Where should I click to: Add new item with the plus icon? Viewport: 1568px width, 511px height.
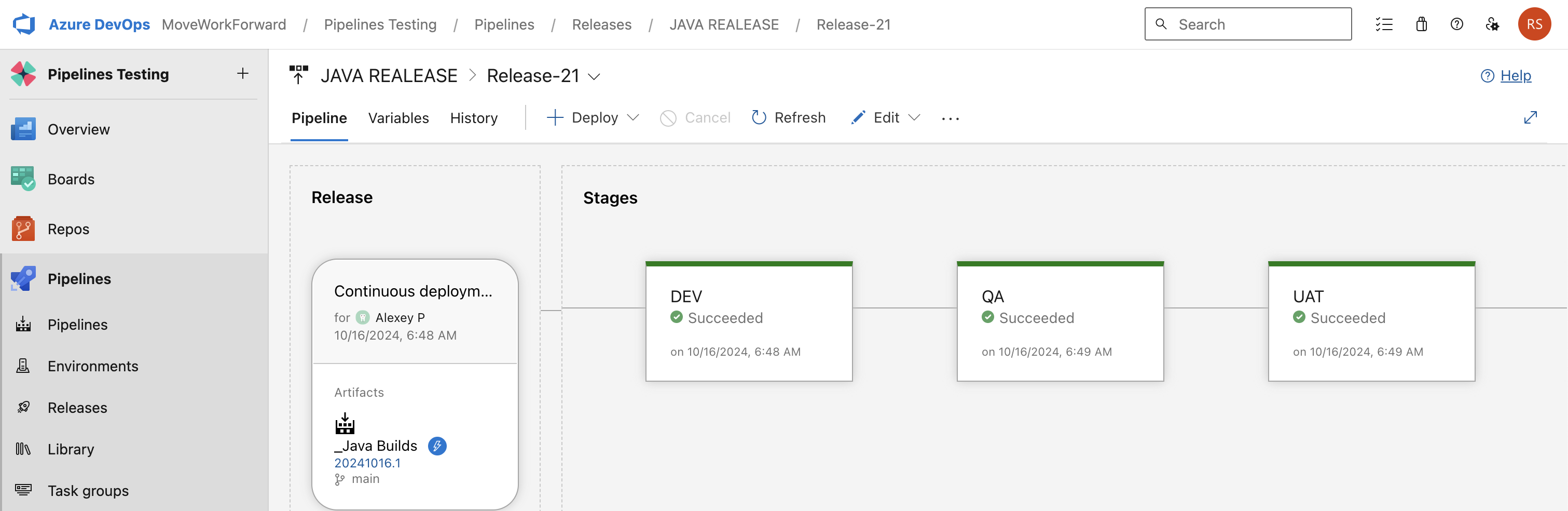click(243, 74)
